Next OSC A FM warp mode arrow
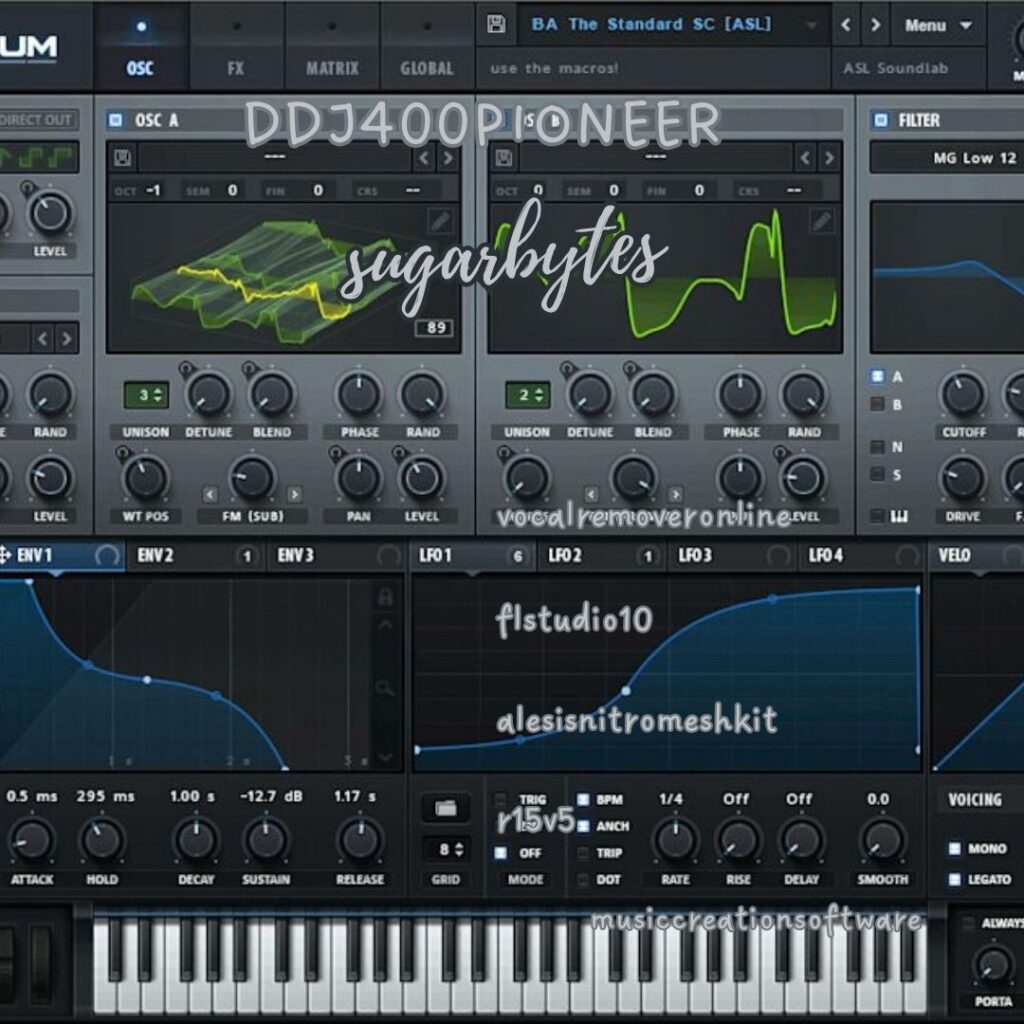Viewport: 1024px width, 1024px height. (x=295, y=494)
